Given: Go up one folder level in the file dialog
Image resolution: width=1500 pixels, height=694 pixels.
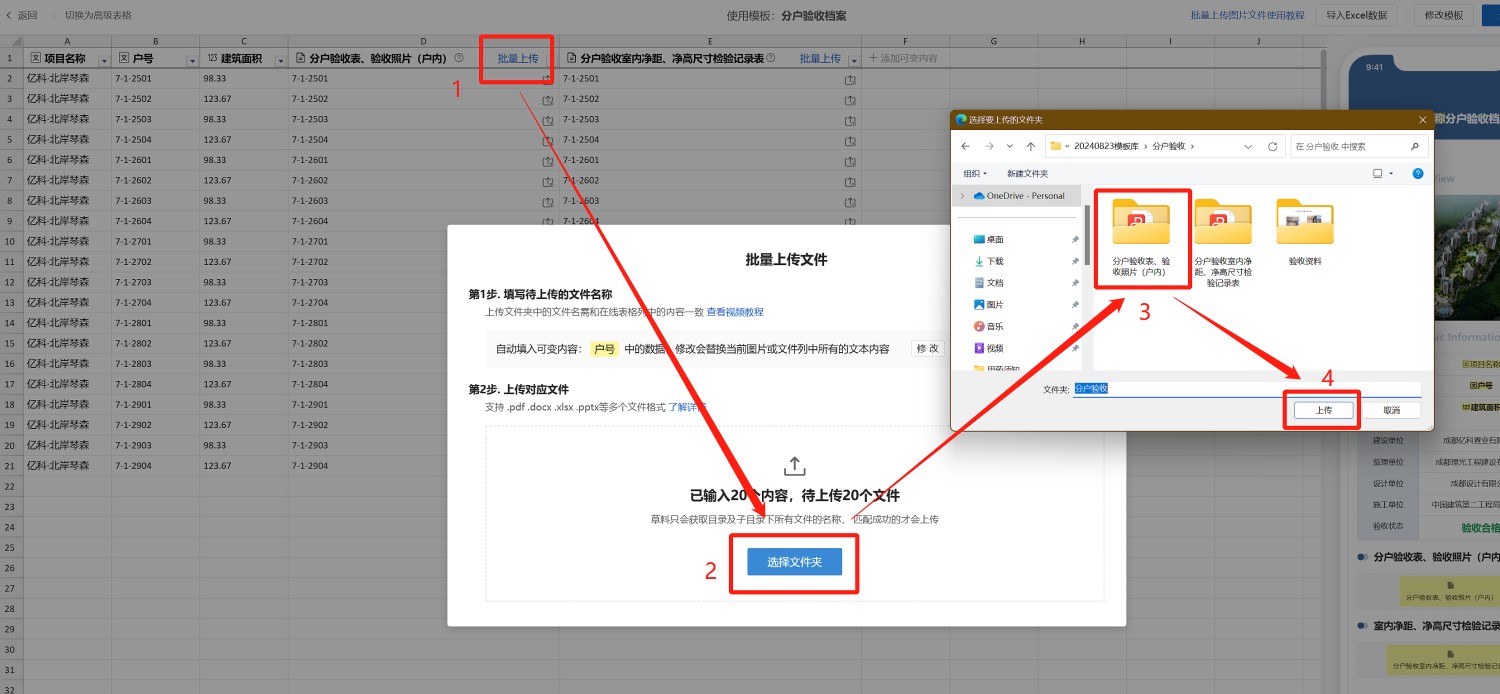Looking at the screenshot, I should coord(1030,146).
